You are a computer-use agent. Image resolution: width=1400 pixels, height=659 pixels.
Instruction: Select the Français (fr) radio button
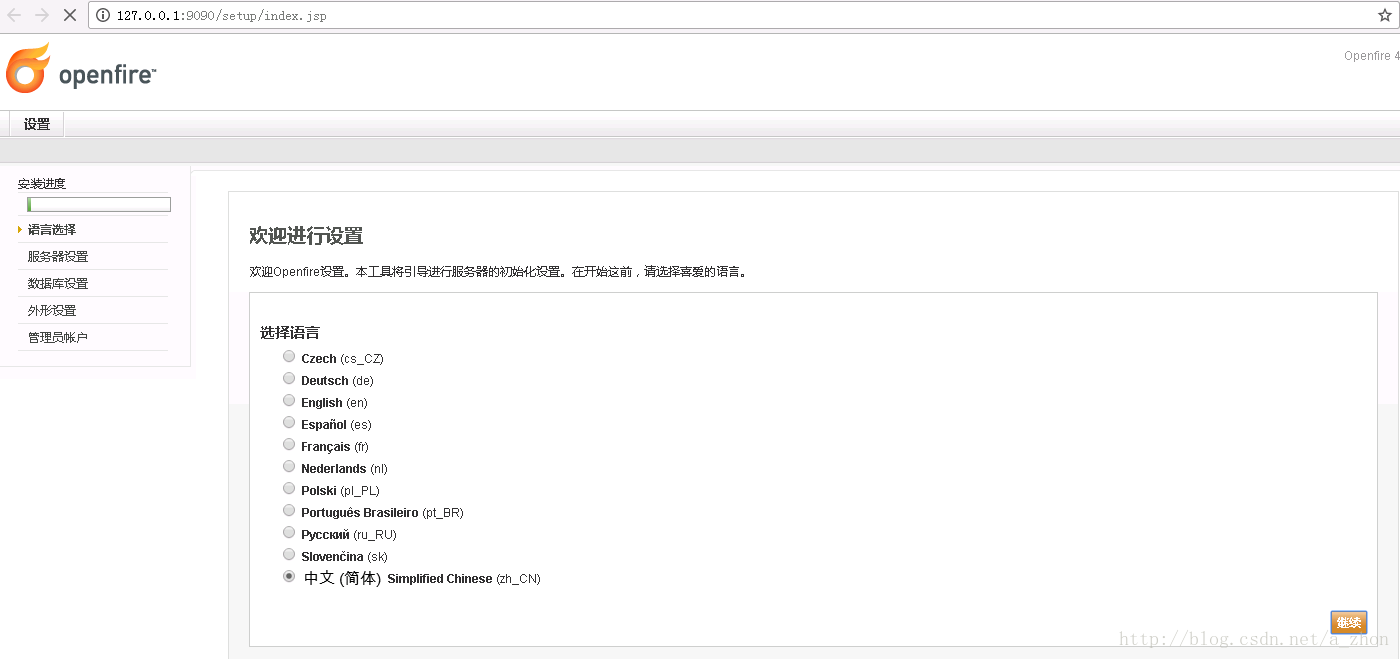(289, 445)
